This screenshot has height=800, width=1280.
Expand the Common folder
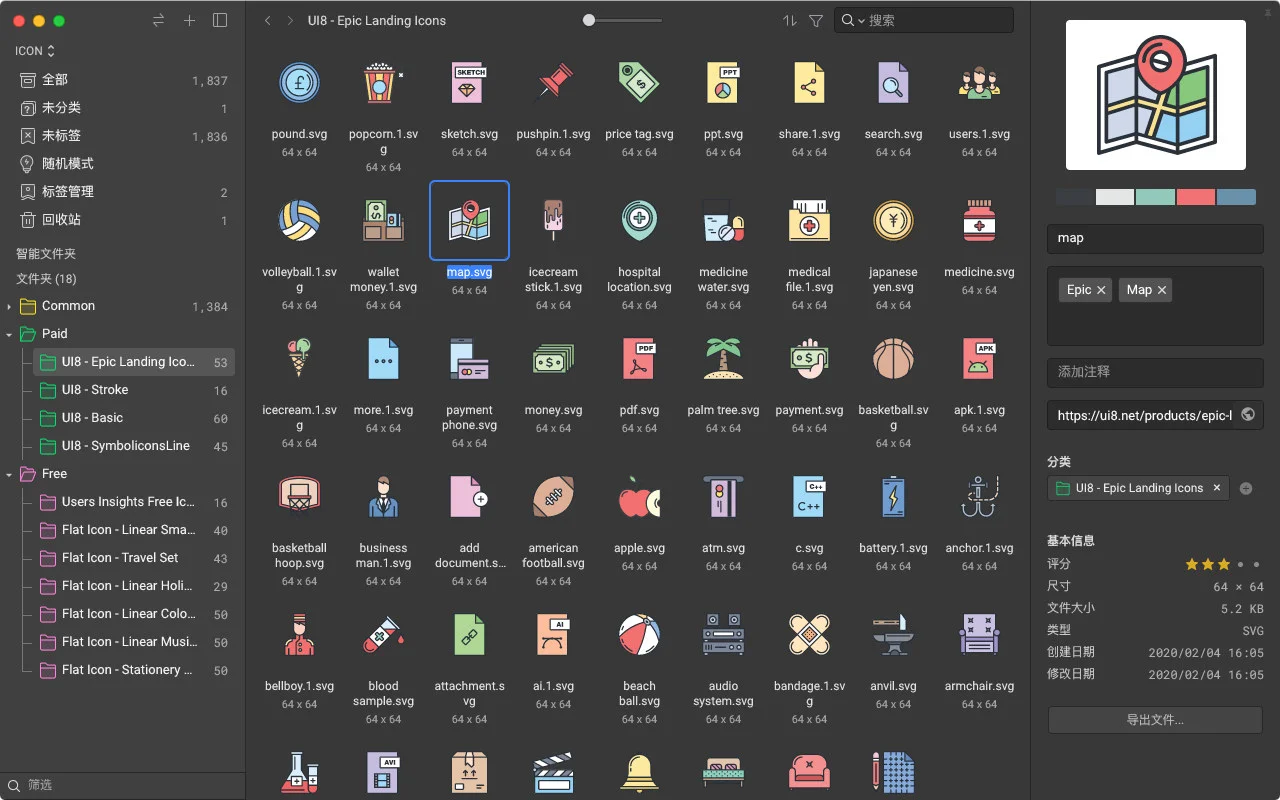point(9,306)
